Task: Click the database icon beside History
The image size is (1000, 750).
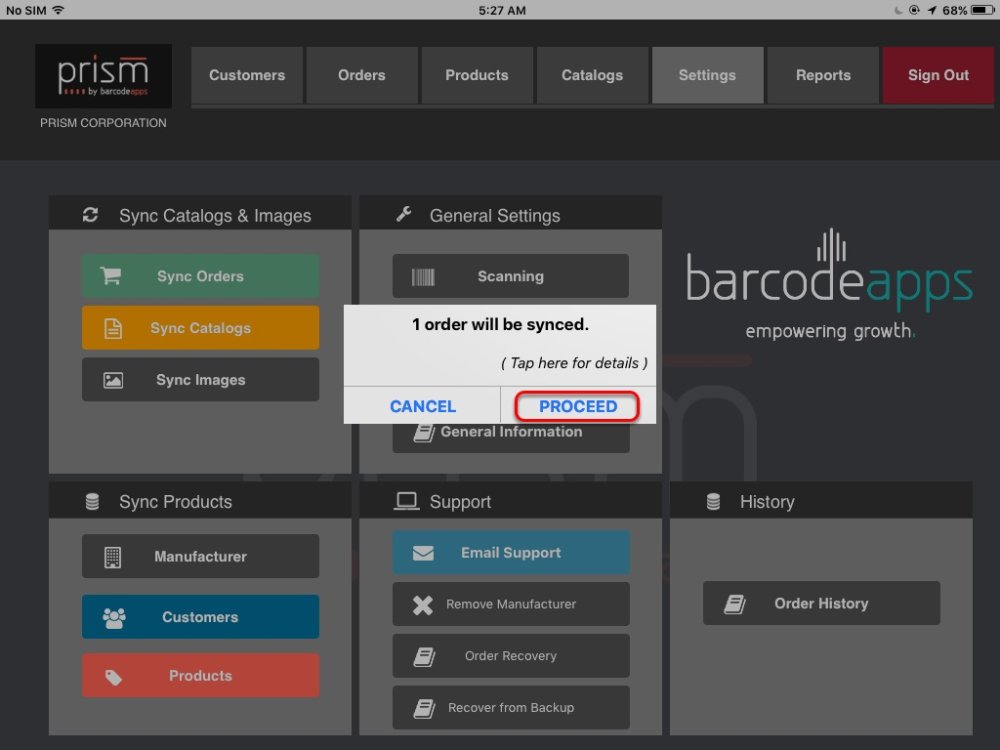Action: click(714, 502)
